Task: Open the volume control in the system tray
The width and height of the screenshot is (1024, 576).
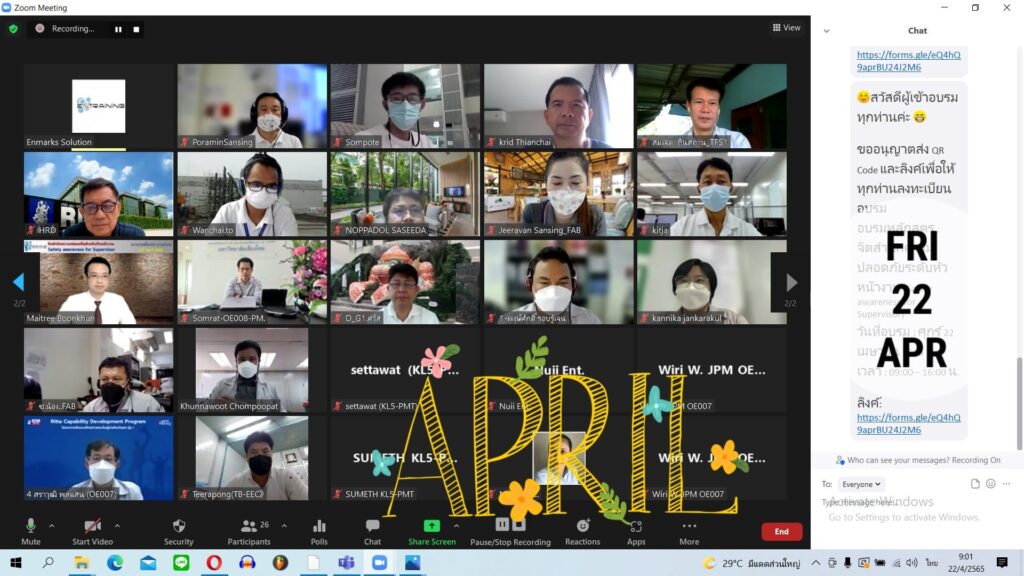Action: (912, 562)
